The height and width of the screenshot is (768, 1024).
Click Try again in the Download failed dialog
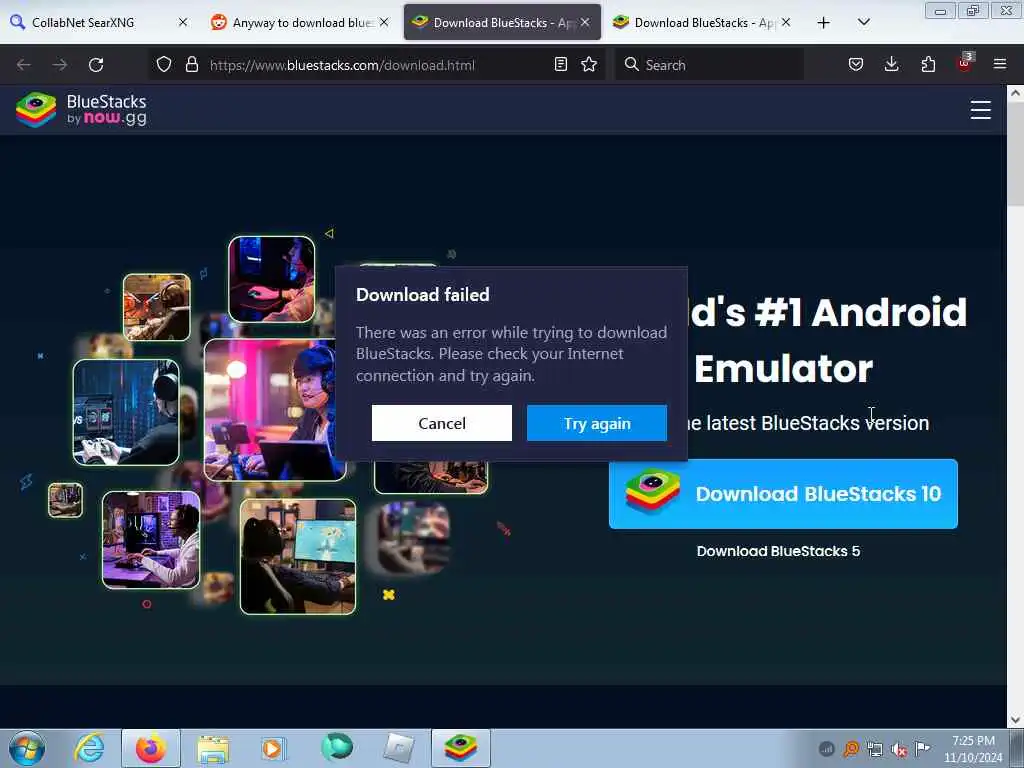pos(597,423)
